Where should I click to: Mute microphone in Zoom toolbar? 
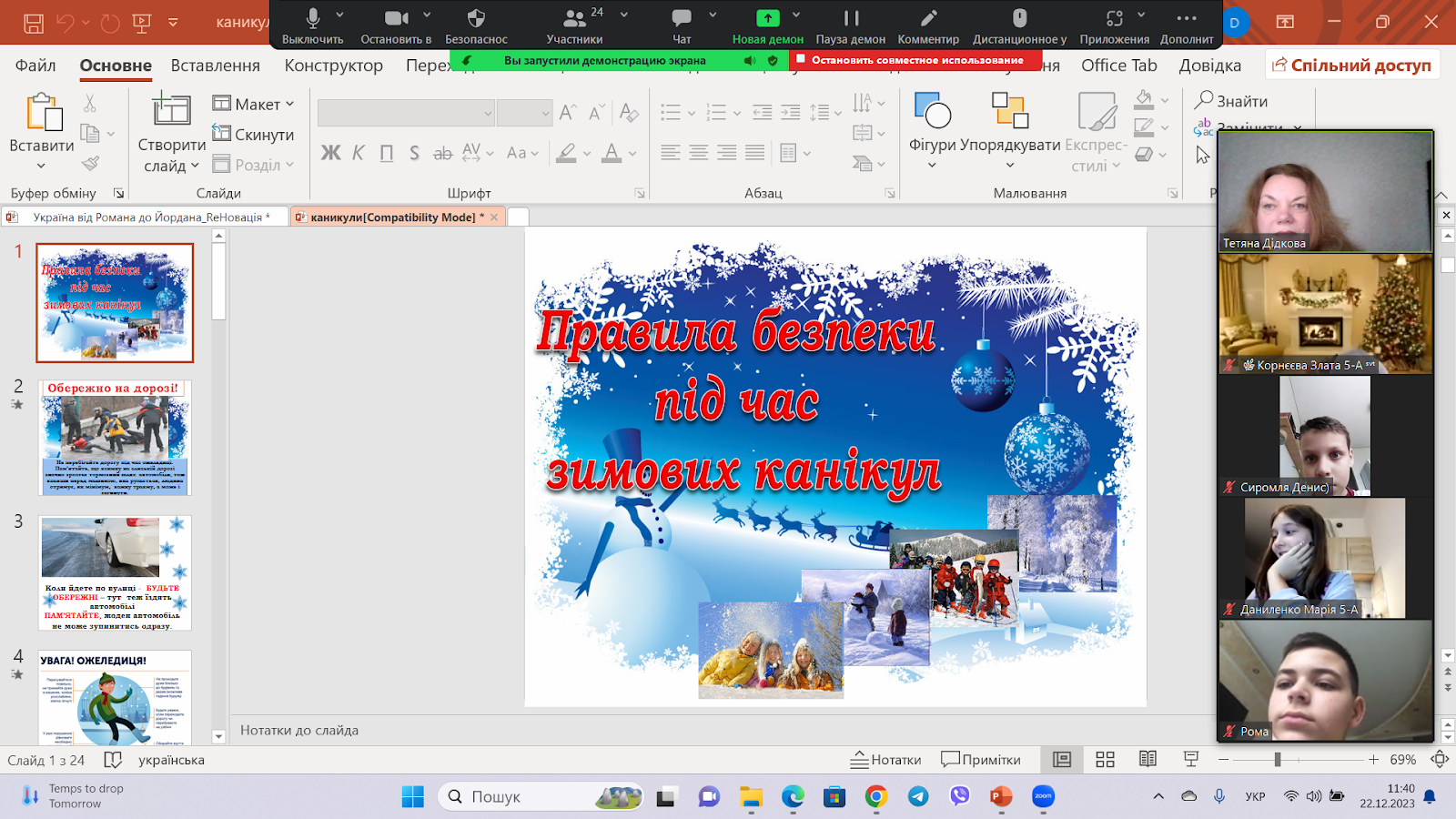point(312,25)
